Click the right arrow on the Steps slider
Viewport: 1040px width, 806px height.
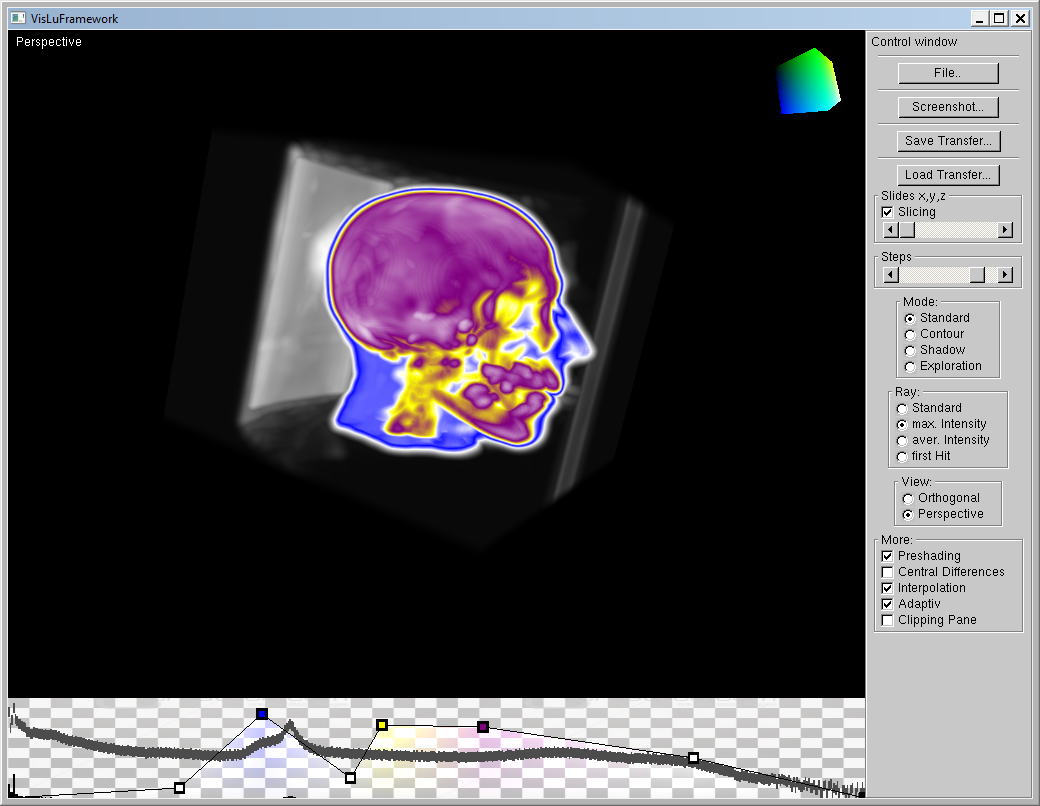tap(1006, 274)
